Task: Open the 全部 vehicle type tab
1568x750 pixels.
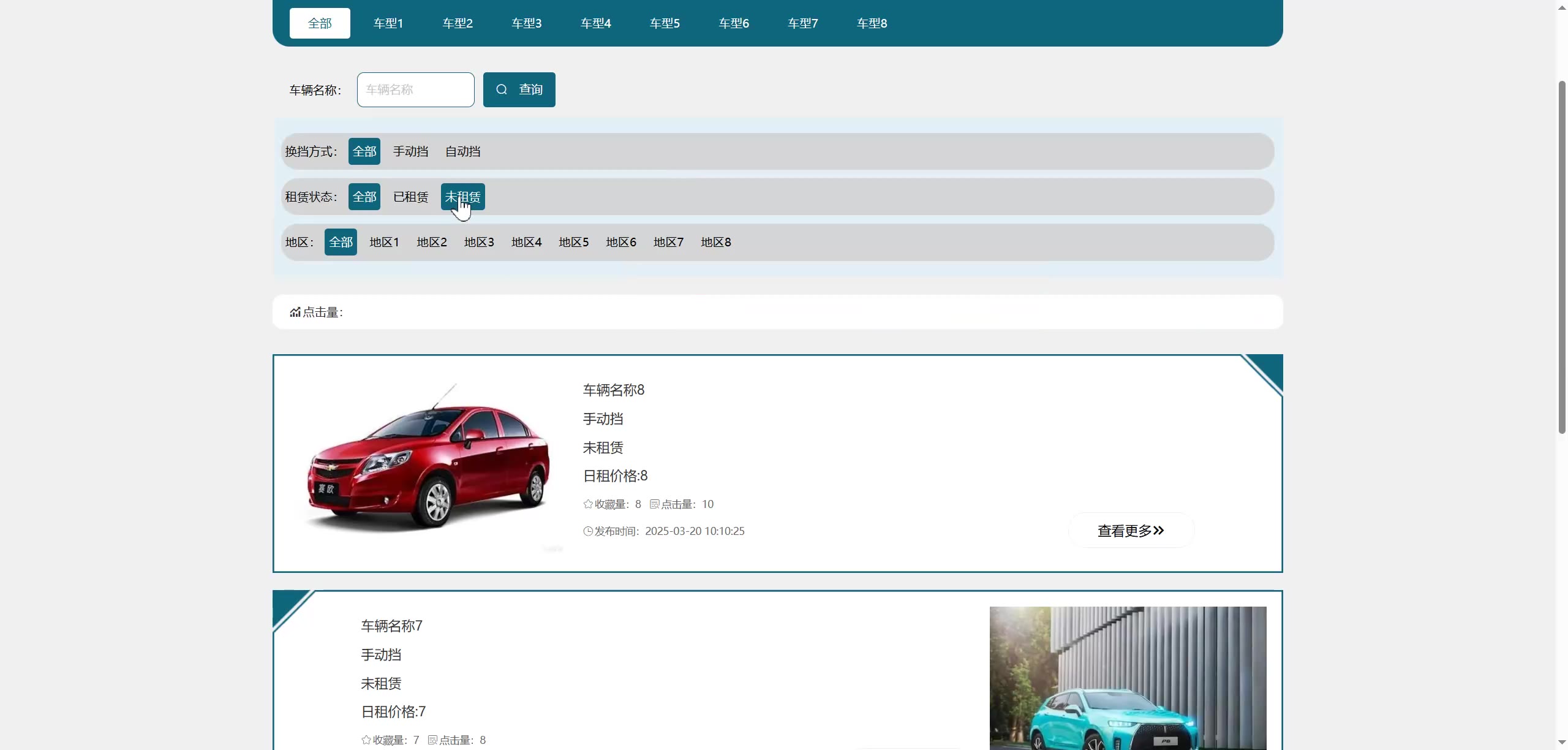Action: pyautogui.click(x=320, y=23)
